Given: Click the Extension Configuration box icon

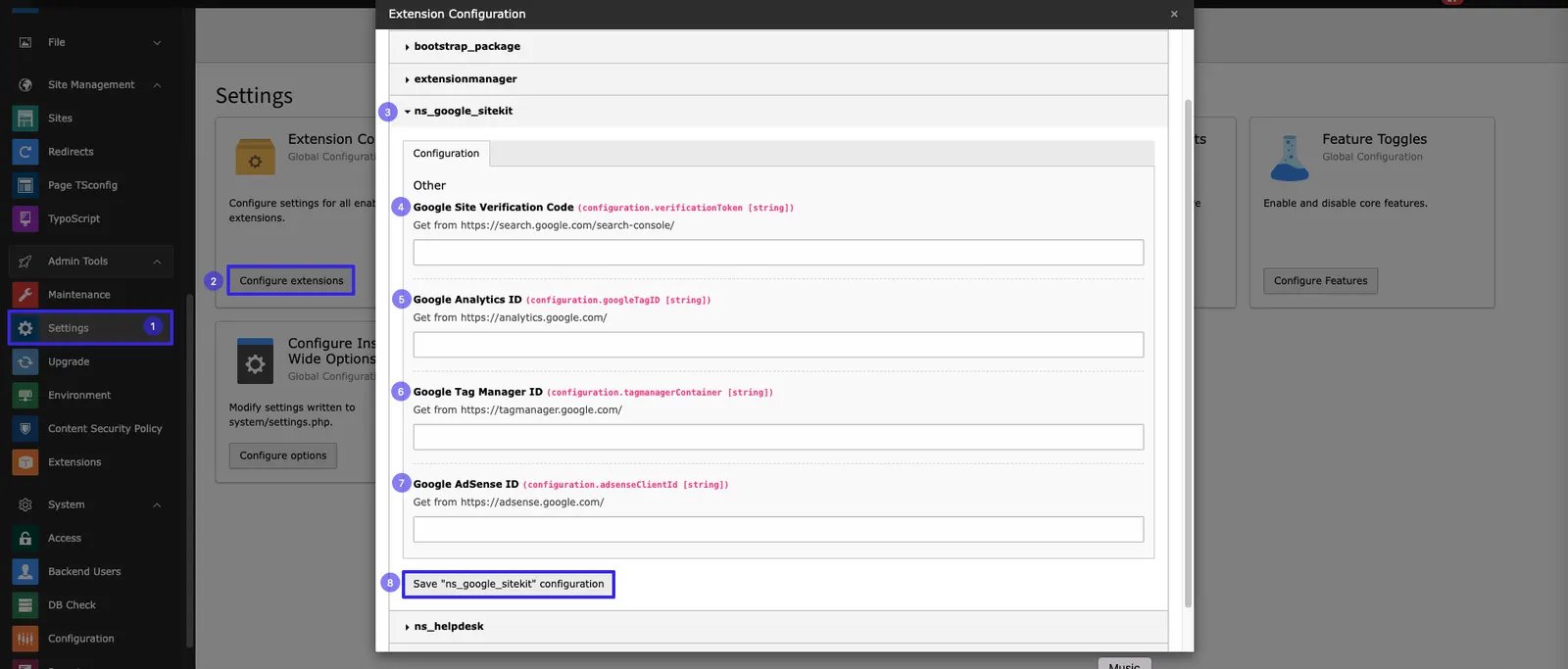Looking at the screenshot, I should point(255,157).
